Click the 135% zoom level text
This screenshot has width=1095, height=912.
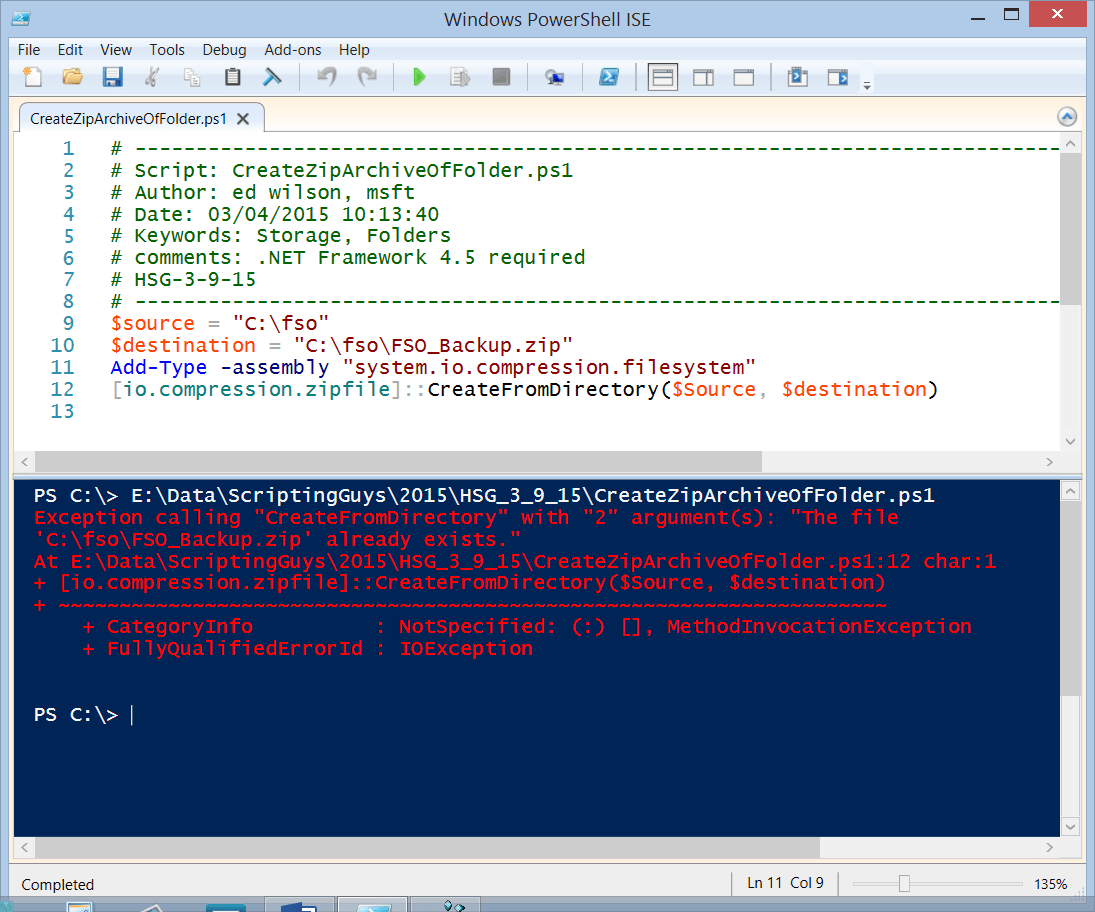click(1050, 884)
